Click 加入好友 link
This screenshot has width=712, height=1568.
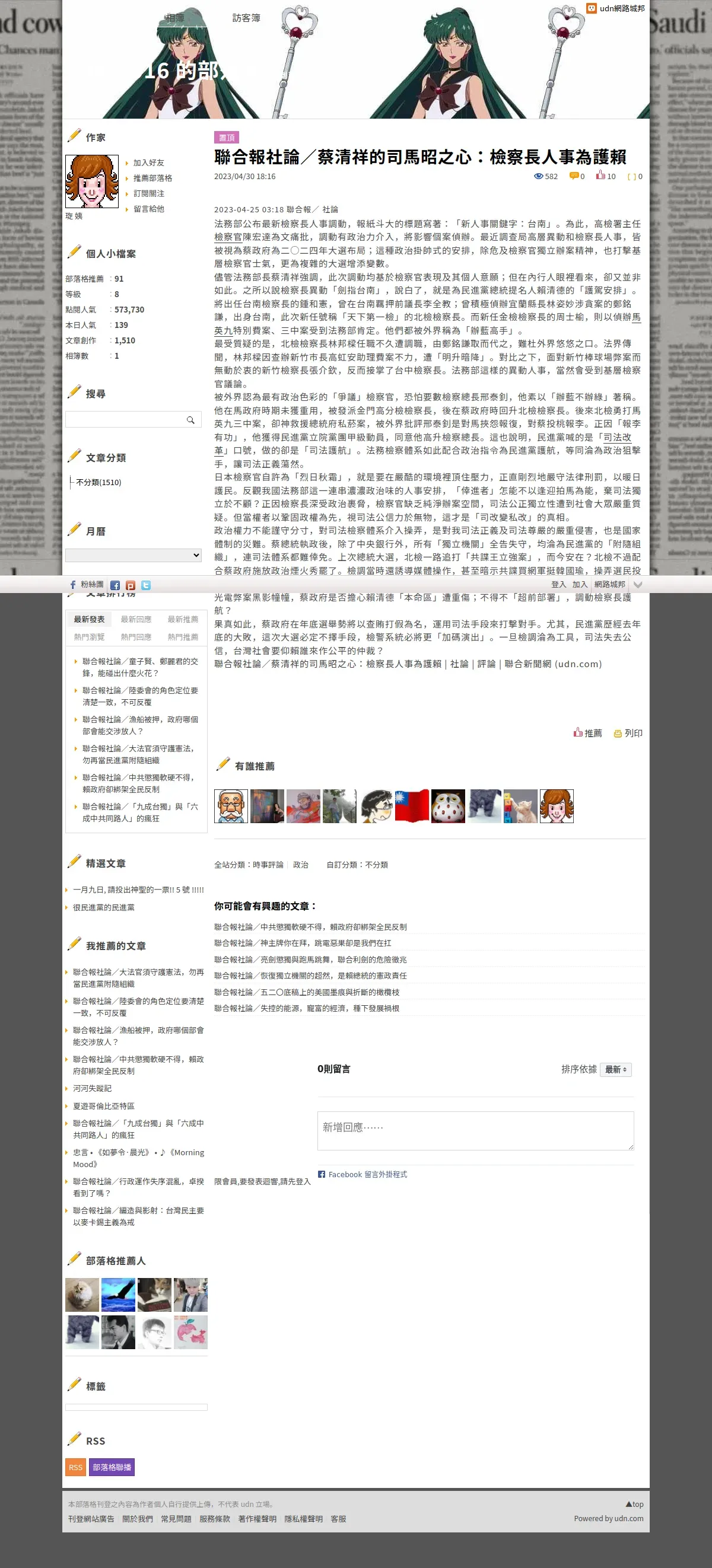pos(148,162)
